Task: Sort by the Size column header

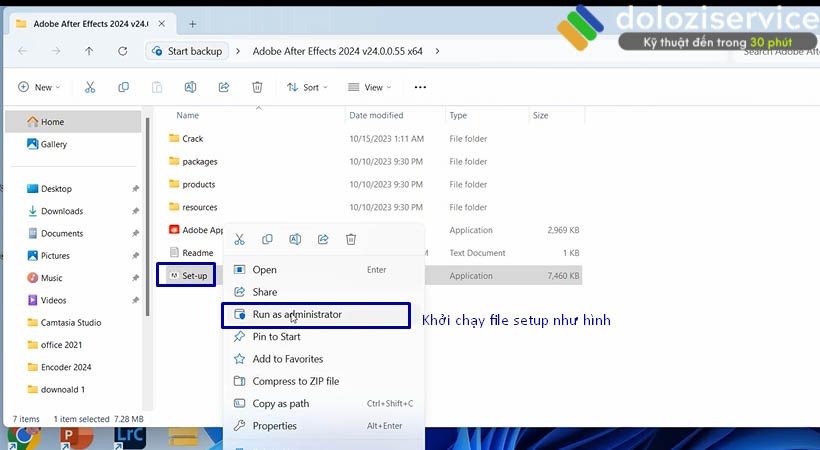Action: [540, 116]
